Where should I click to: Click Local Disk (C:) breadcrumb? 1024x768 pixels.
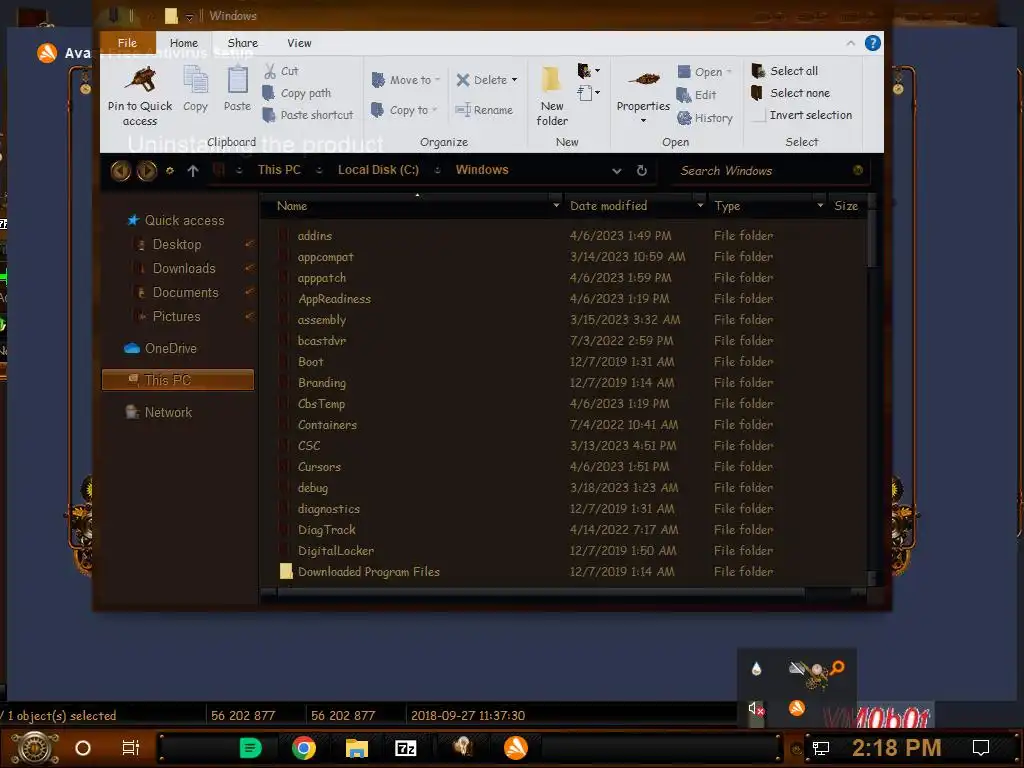[378, 170]
